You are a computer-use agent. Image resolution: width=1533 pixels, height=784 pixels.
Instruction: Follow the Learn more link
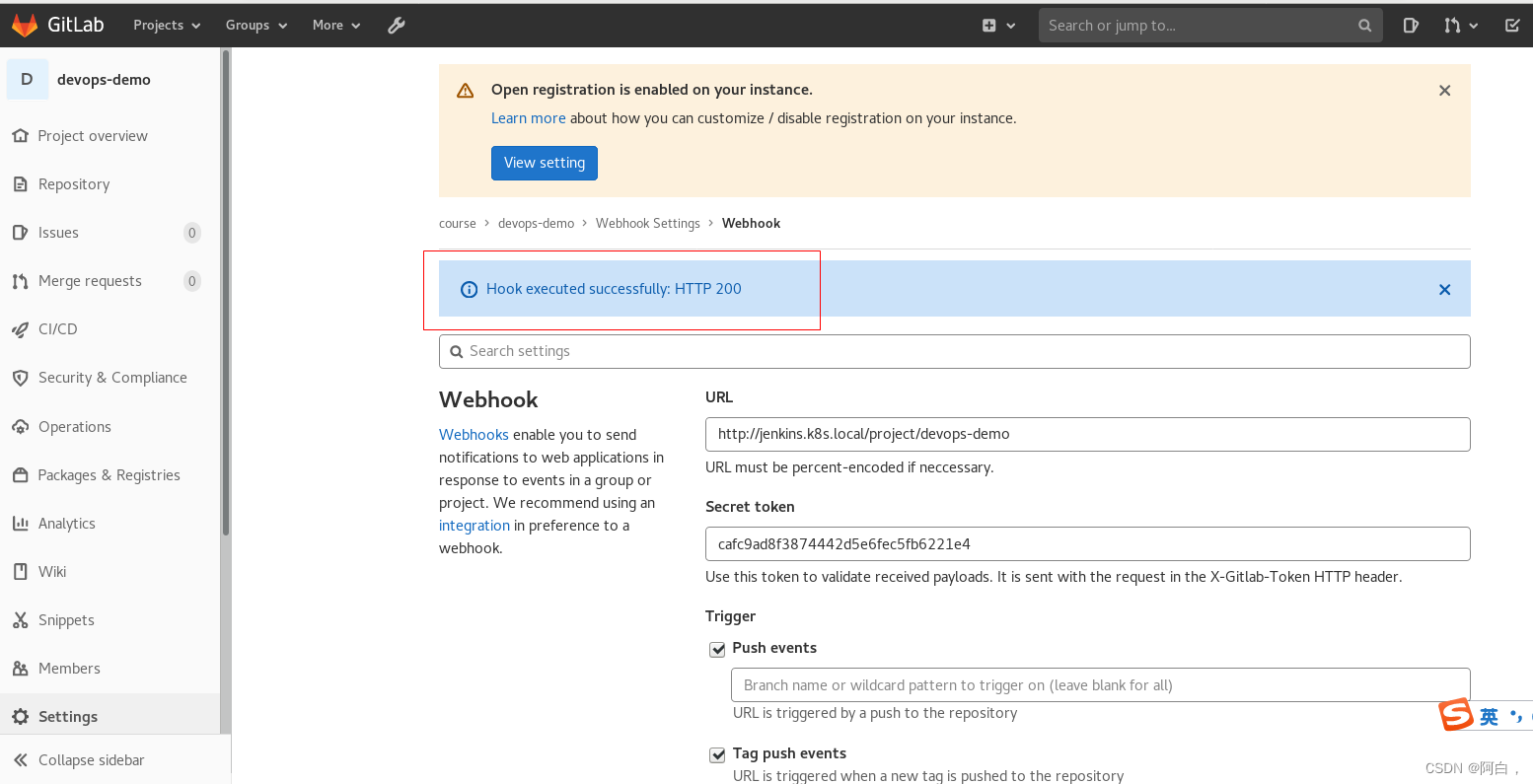tap(529, 118)
